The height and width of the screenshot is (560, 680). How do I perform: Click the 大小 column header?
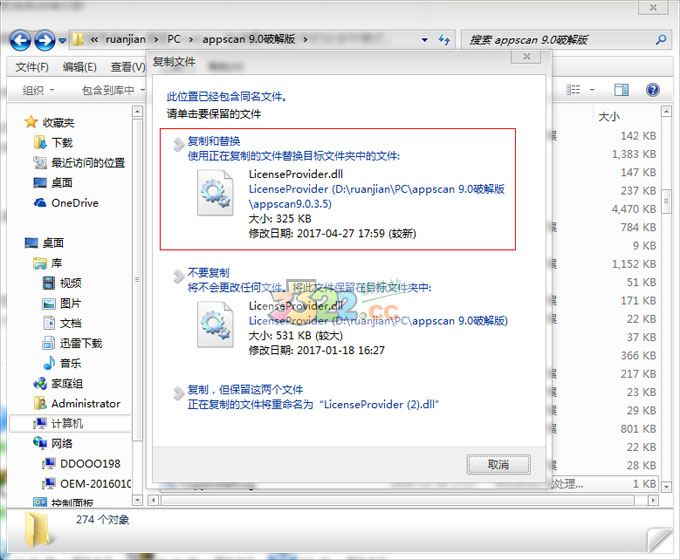tap(608, 117)
